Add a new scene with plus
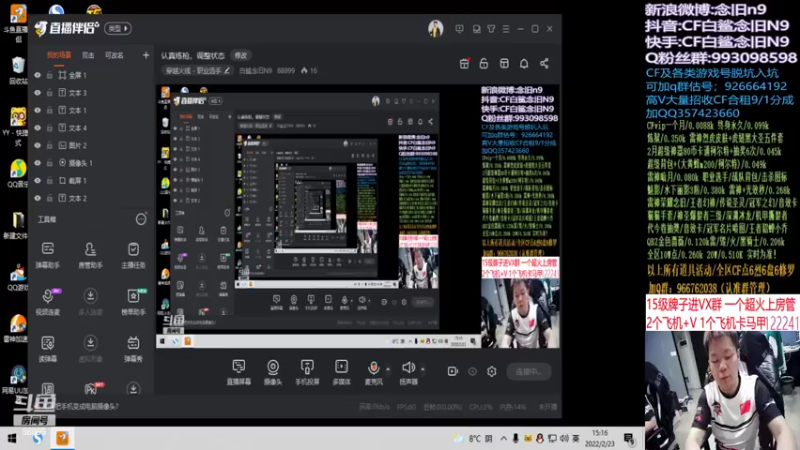Image resolution: width=800 pixels, height=450 pixels. coord(145,55)
